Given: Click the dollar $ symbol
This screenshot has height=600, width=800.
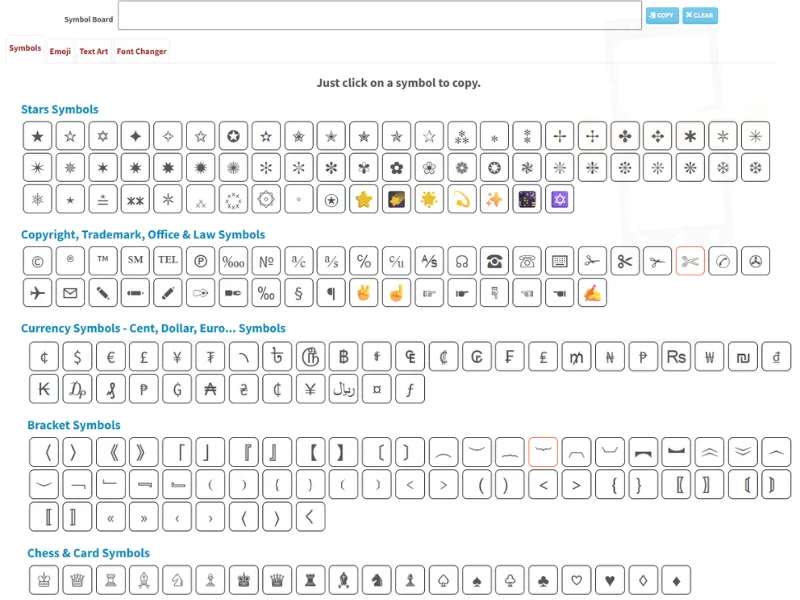Looking at the screenshot, I should [77, 357].
